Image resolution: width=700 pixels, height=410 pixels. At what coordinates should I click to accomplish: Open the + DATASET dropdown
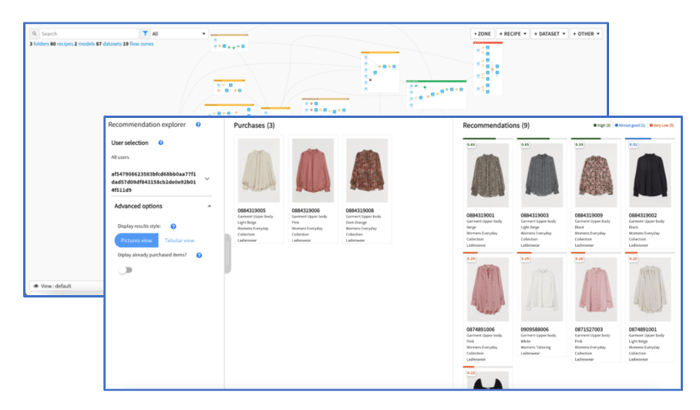pyautogui.click(x=550, y=33)
